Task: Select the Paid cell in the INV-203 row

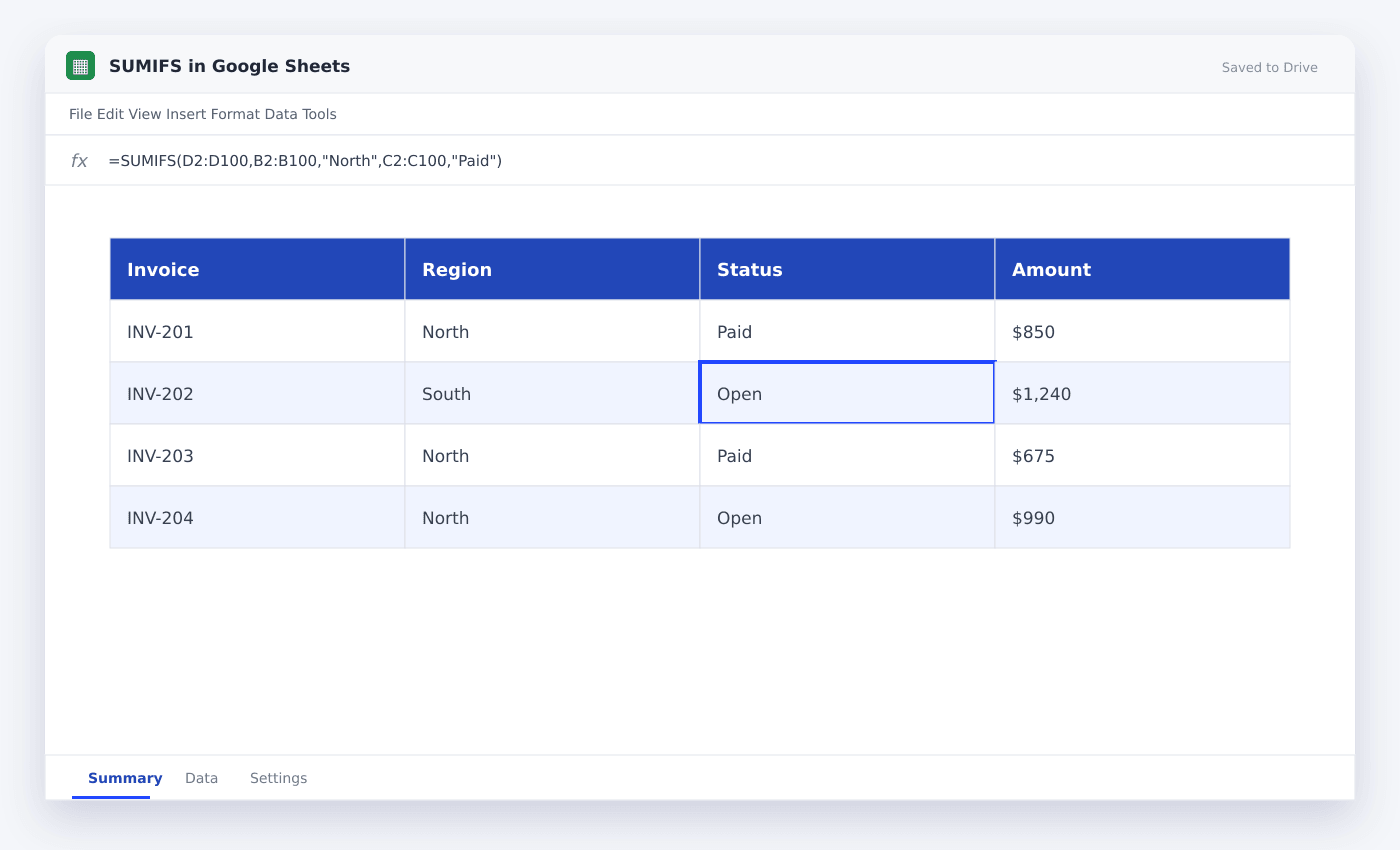Action: [847, 455]
